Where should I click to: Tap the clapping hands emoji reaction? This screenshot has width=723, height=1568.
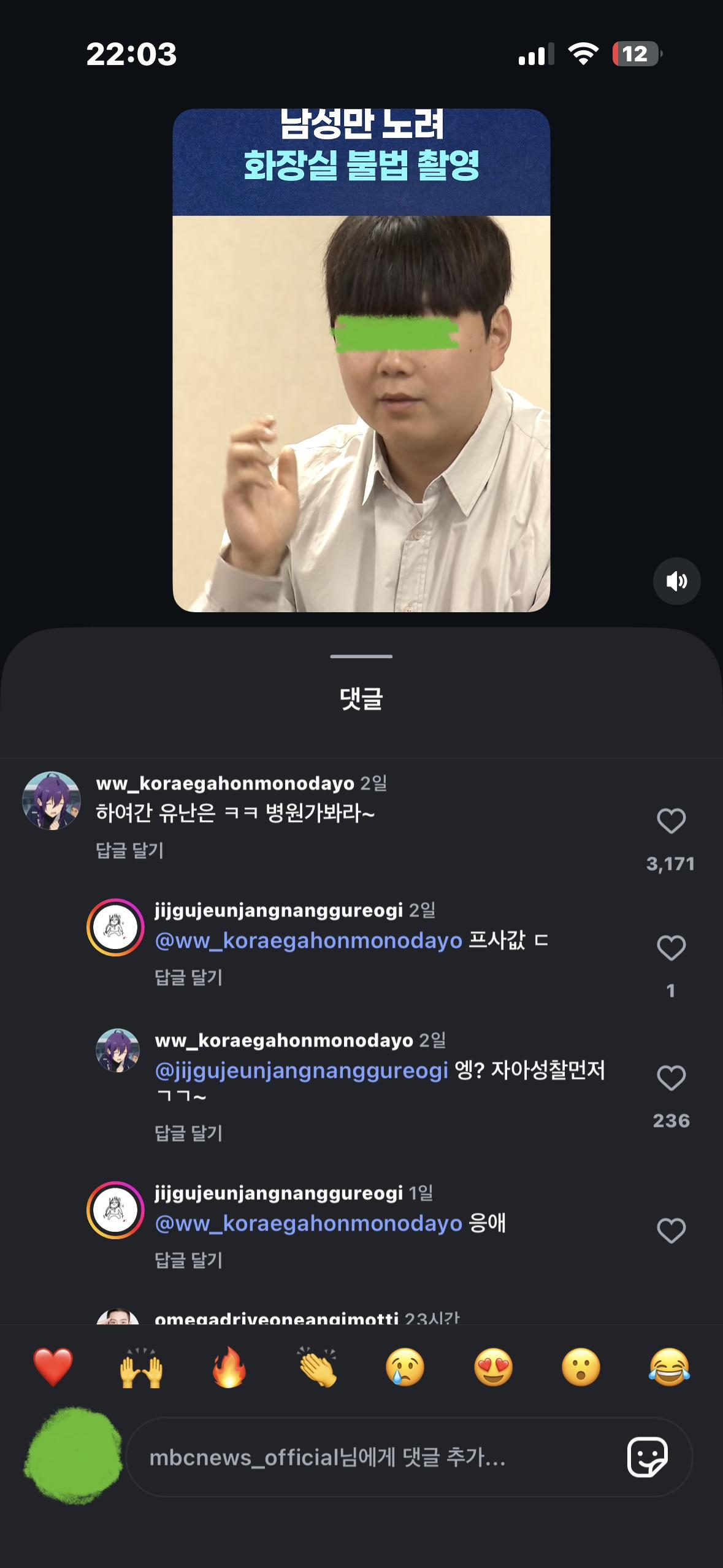click(317, 1367)
